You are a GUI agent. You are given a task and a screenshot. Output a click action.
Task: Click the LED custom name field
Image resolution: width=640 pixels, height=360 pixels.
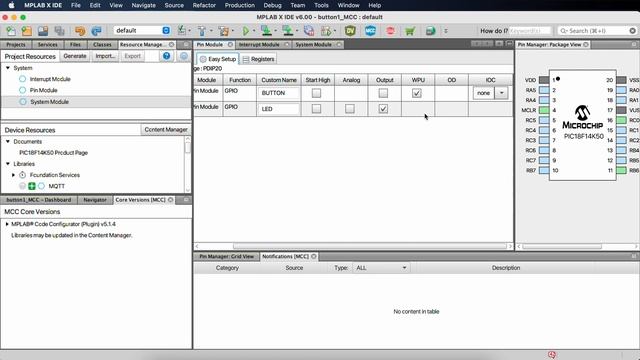coord(279,109)
